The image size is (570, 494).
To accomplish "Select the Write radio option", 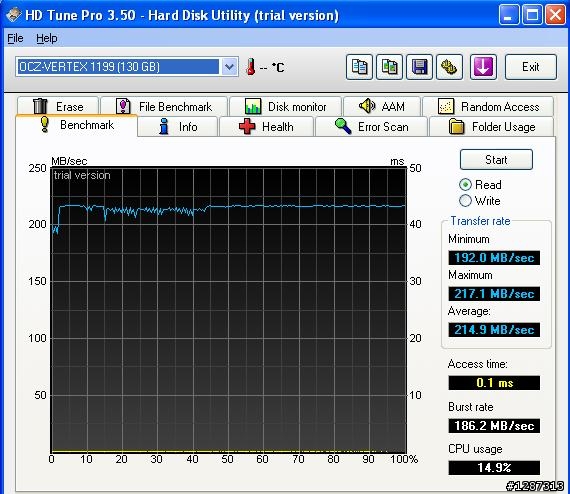I will pos(480,201).
